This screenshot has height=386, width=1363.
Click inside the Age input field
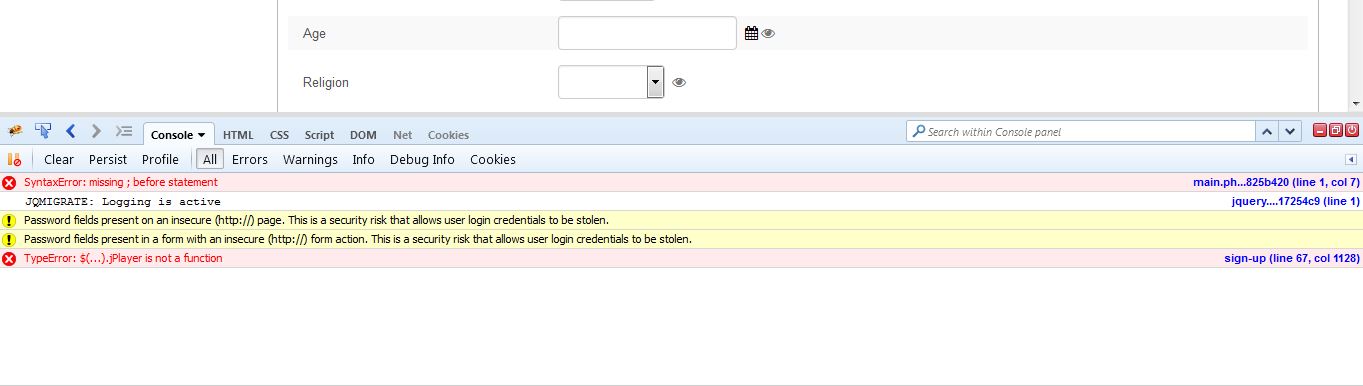tap(647, 33)
